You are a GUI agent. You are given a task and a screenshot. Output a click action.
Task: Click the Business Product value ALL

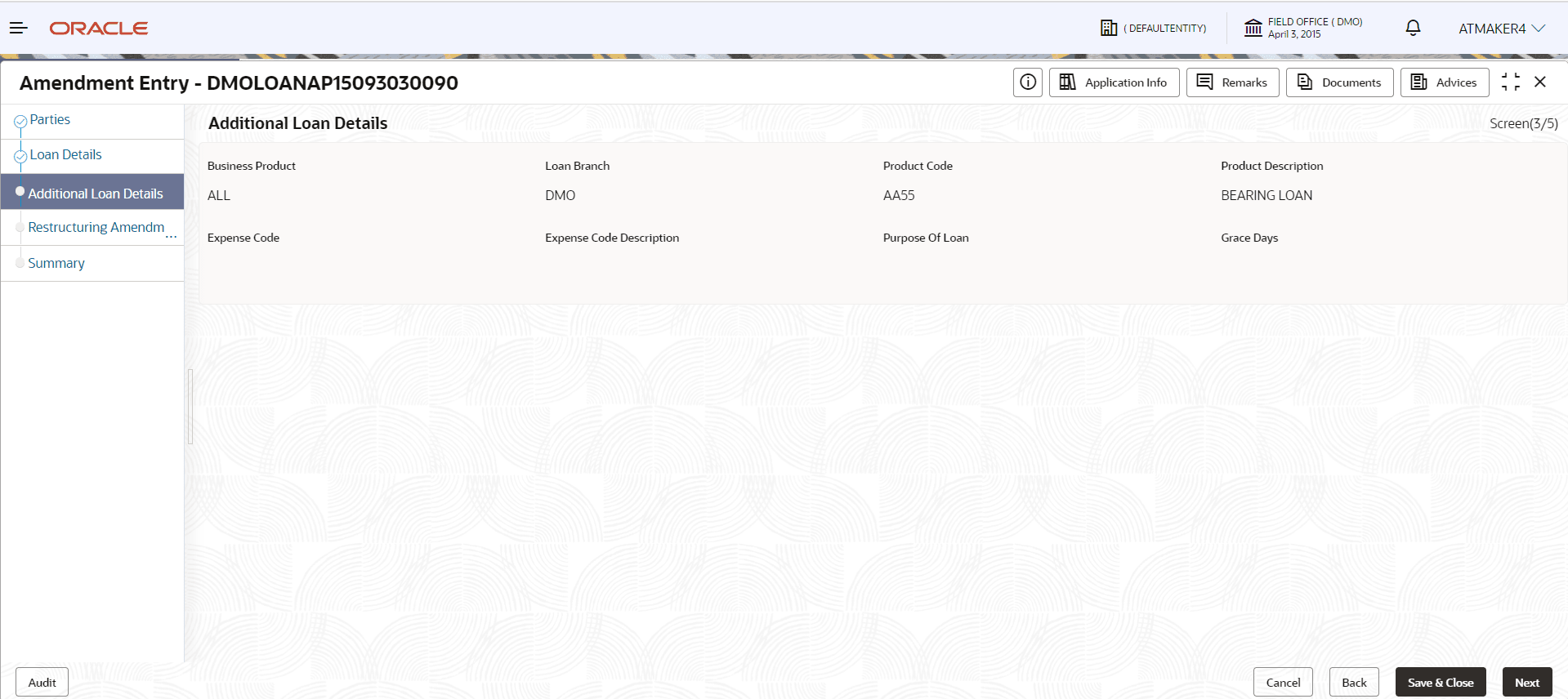tap(219, 195)
